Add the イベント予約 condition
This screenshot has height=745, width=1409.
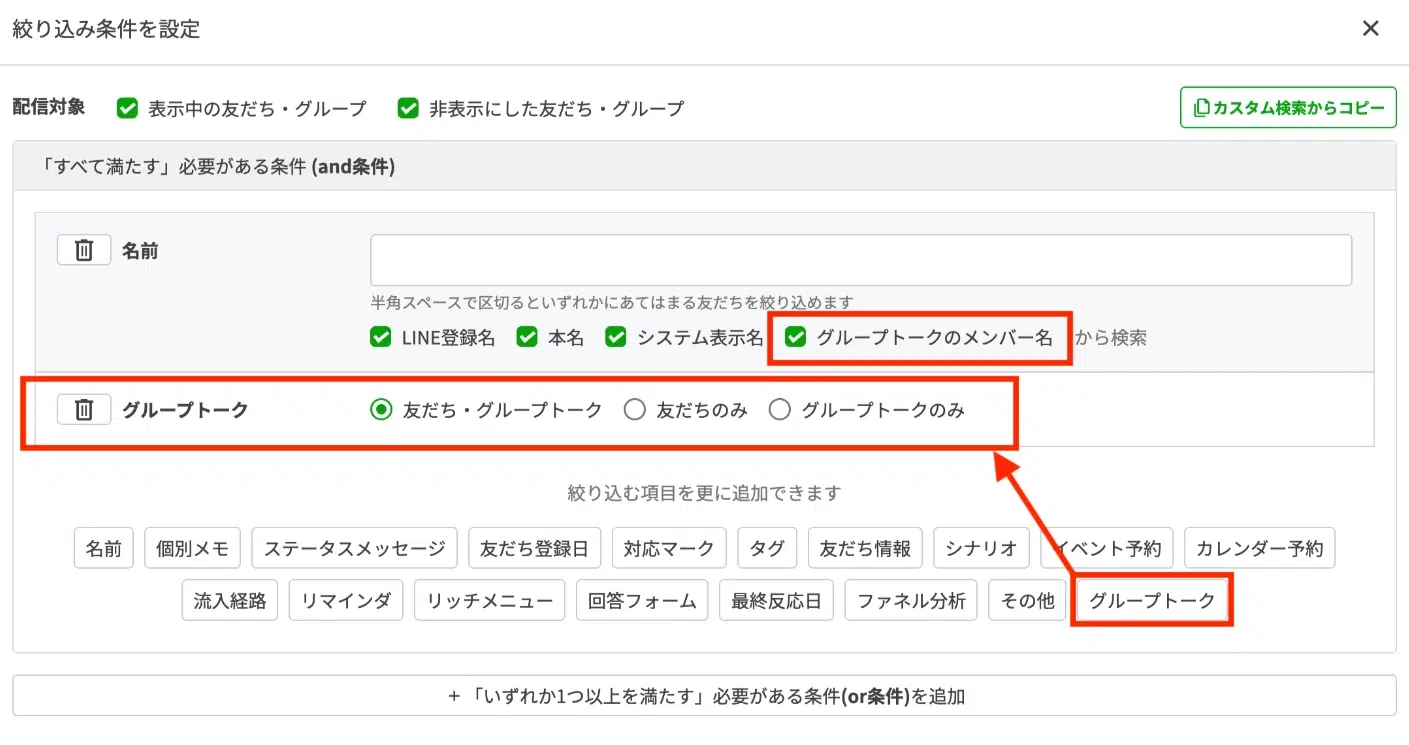(1107, 548)
